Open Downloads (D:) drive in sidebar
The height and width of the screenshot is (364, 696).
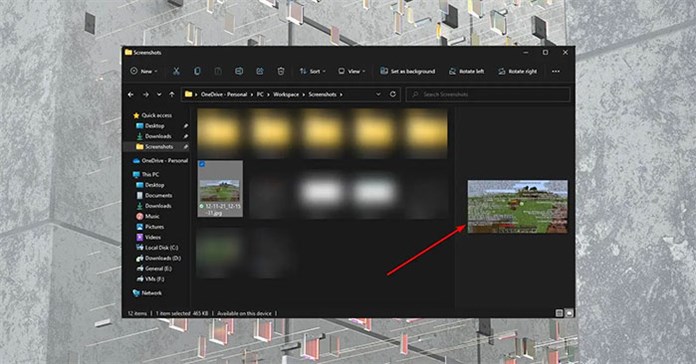163,258
